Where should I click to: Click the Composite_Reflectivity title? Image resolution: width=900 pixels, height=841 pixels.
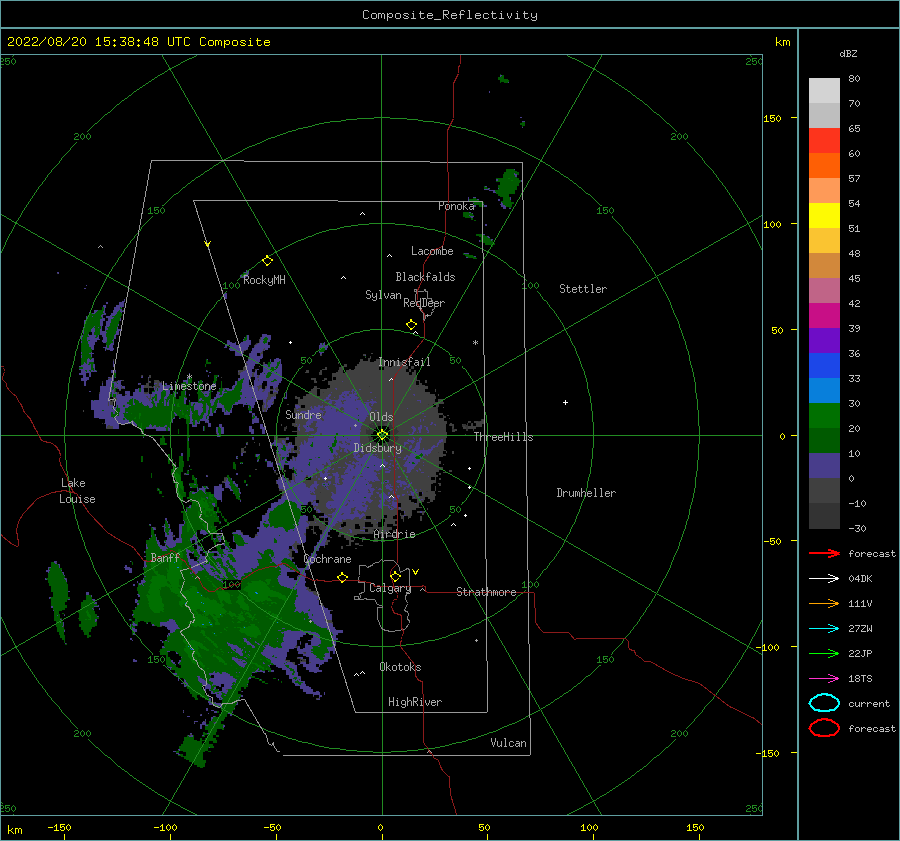(x=450, y=15)
